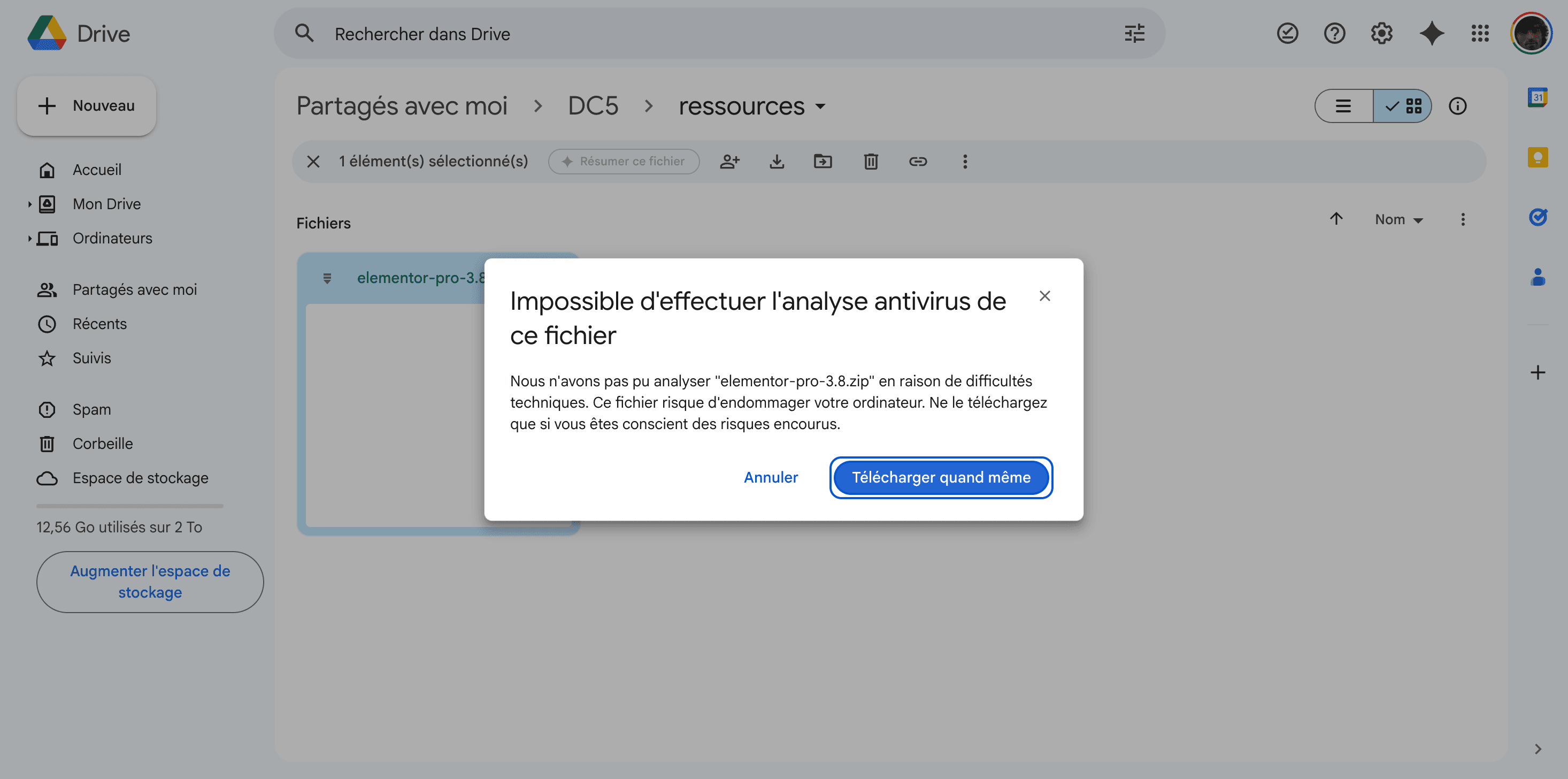Open Partagés avec moi in sidebar

(x=135, y=289)
